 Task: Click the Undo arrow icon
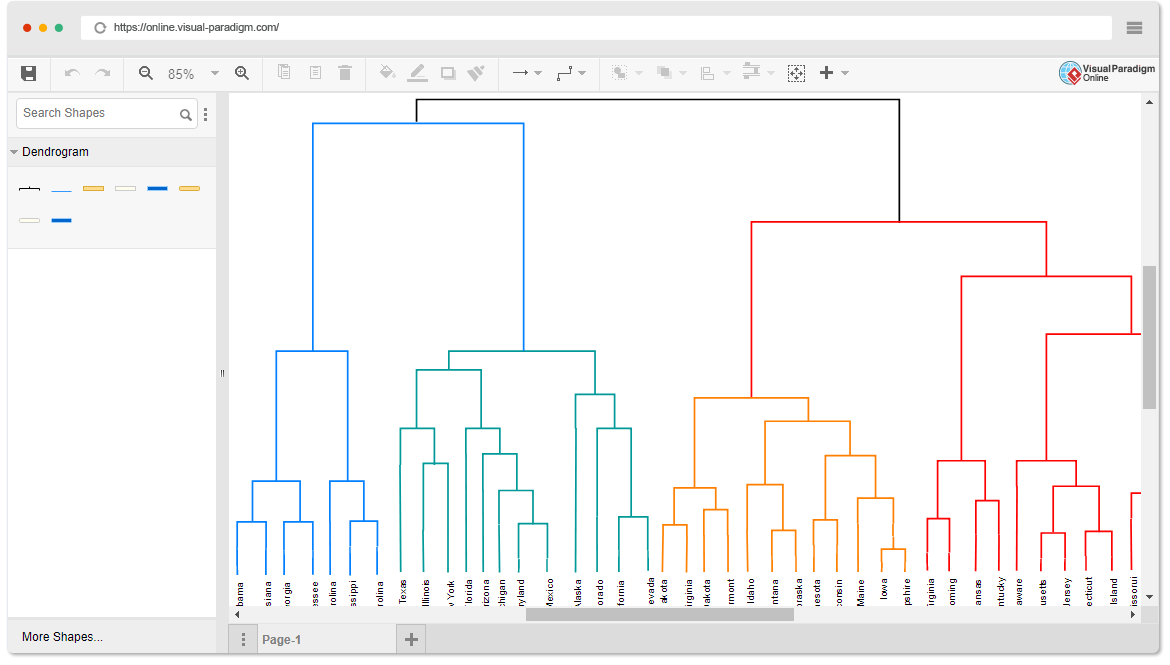(x=71, y=73)
